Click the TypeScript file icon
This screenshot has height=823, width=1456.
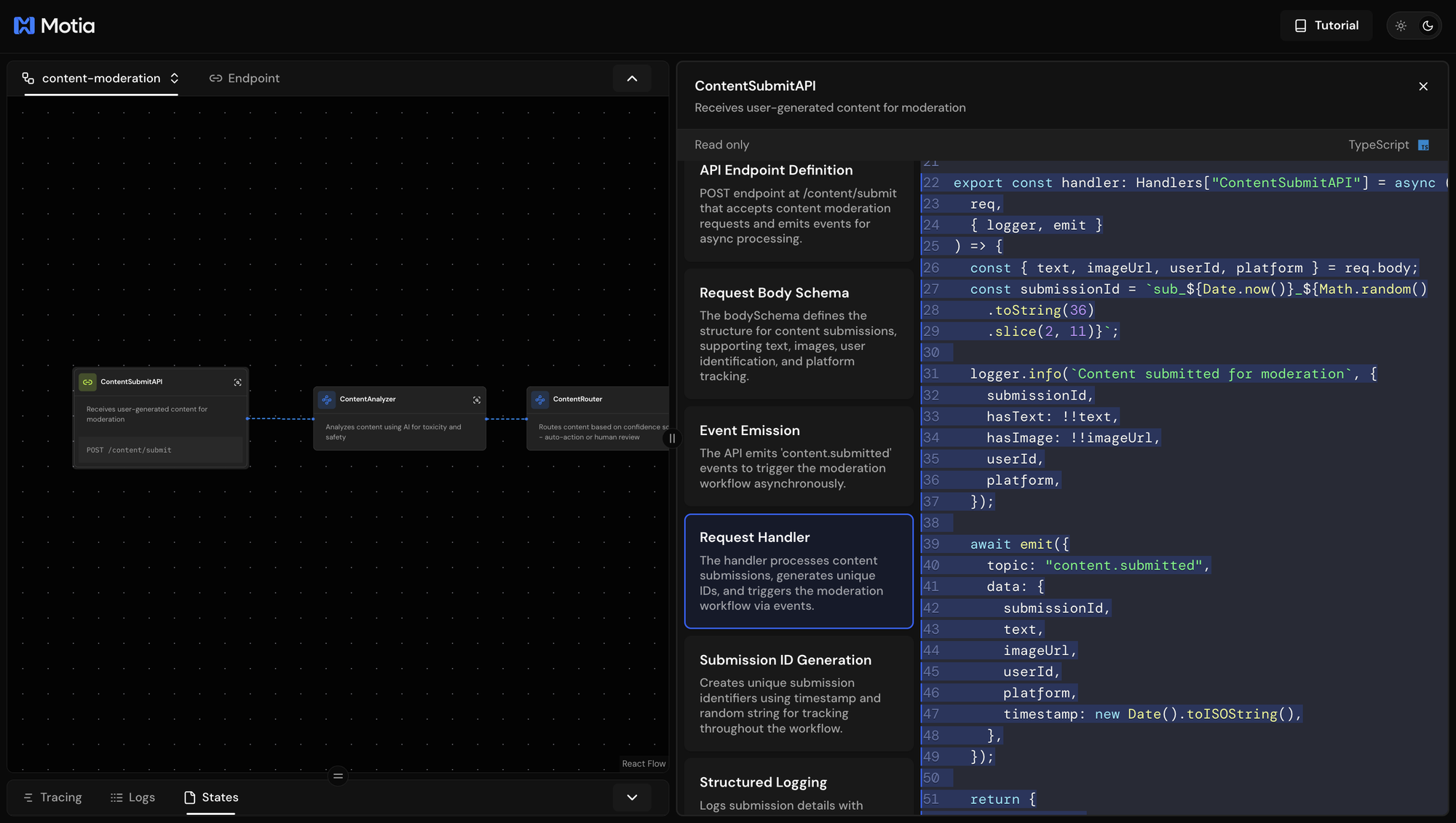pyautogui.click(x=1423, y=146)
